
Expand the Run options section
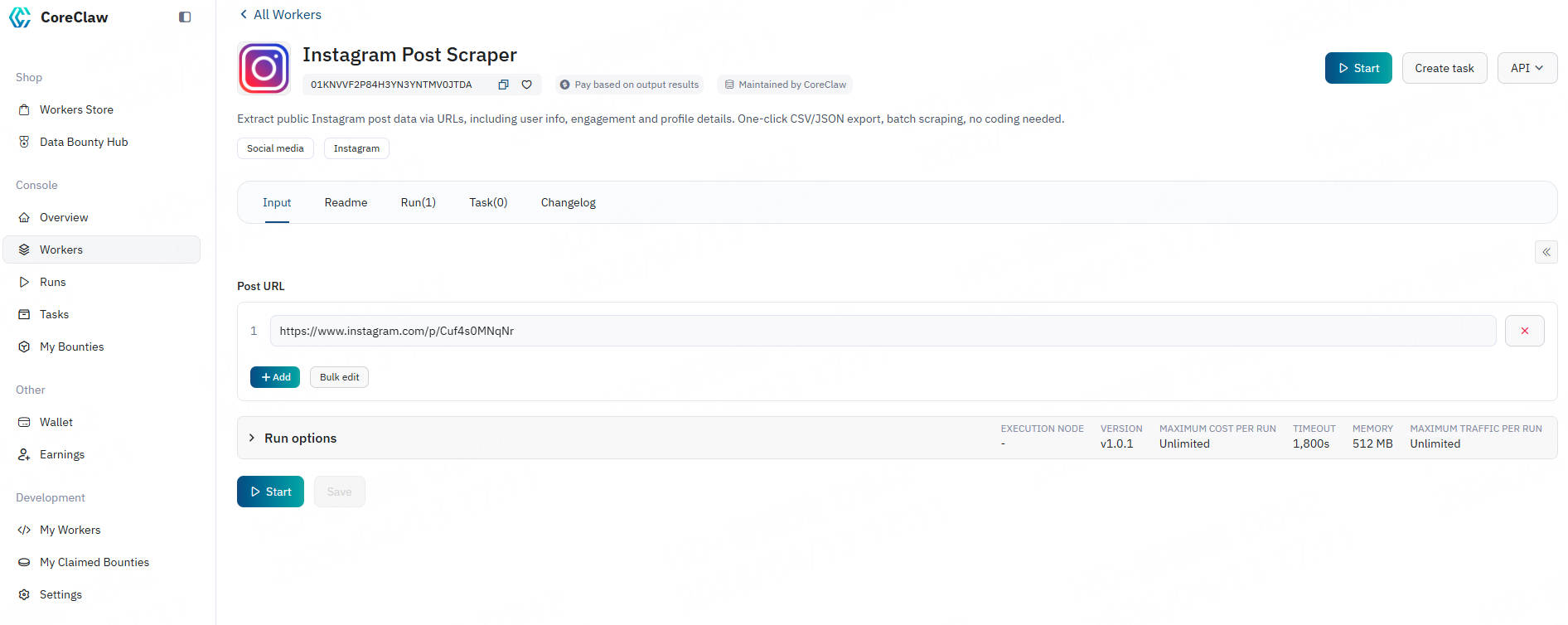(300, 438)
